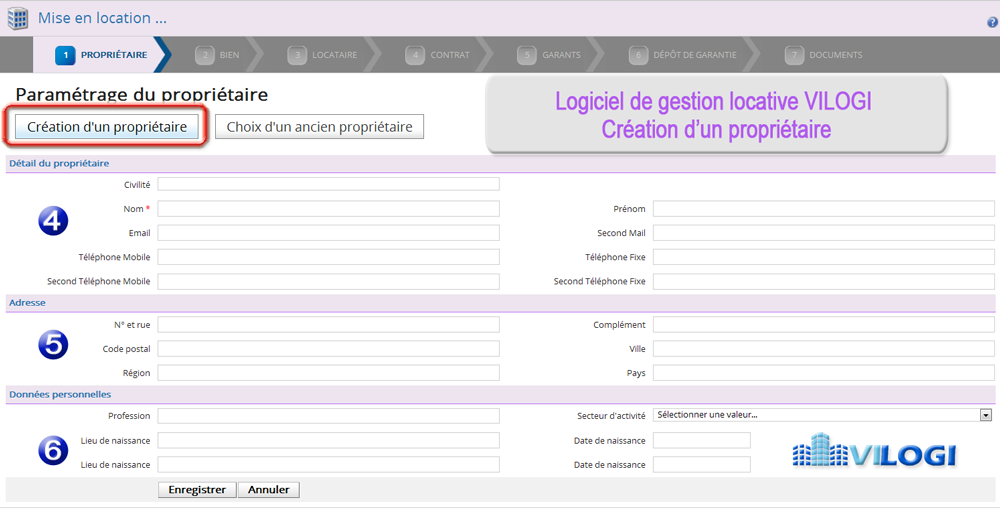Click the Mise en location title text
The width and height of the screenshot is (1000, 513).
click(102, 18)
